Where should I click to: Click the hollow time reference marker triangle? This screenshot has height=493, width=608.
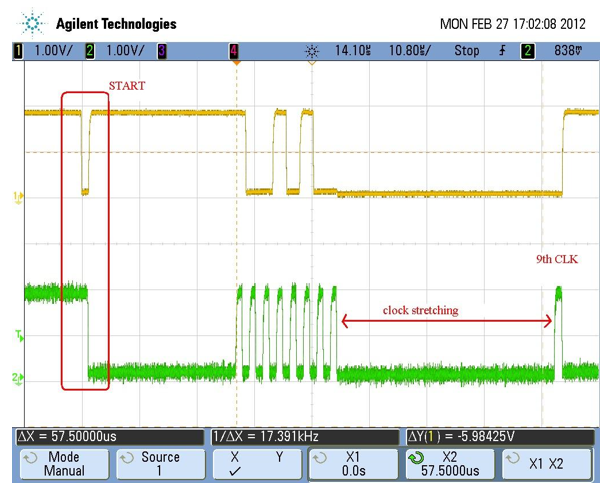pyautogui.click(x=312, y=62)
